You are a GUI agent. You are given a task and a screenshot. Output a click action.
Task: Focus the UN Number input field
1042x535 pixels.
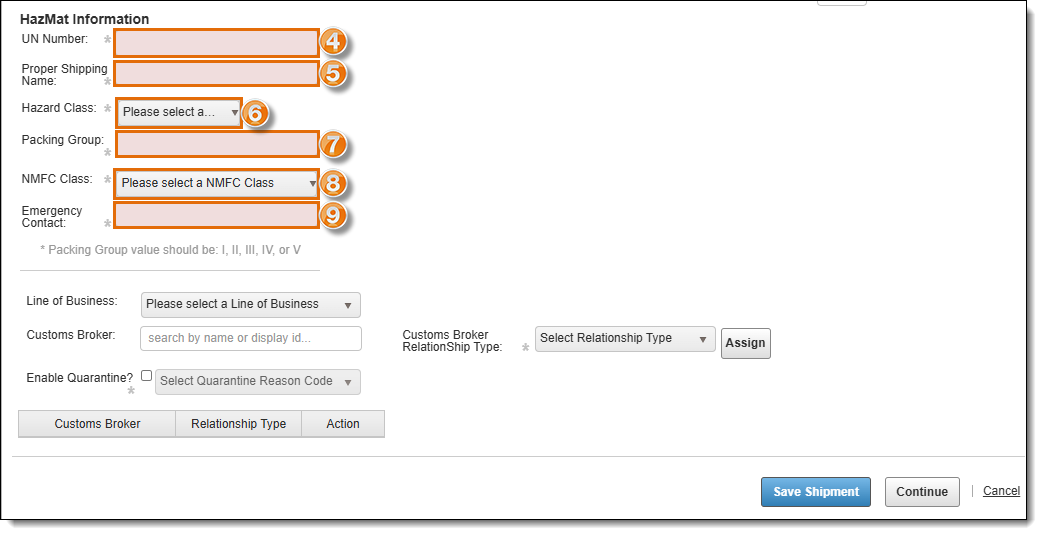click(216, 43)
